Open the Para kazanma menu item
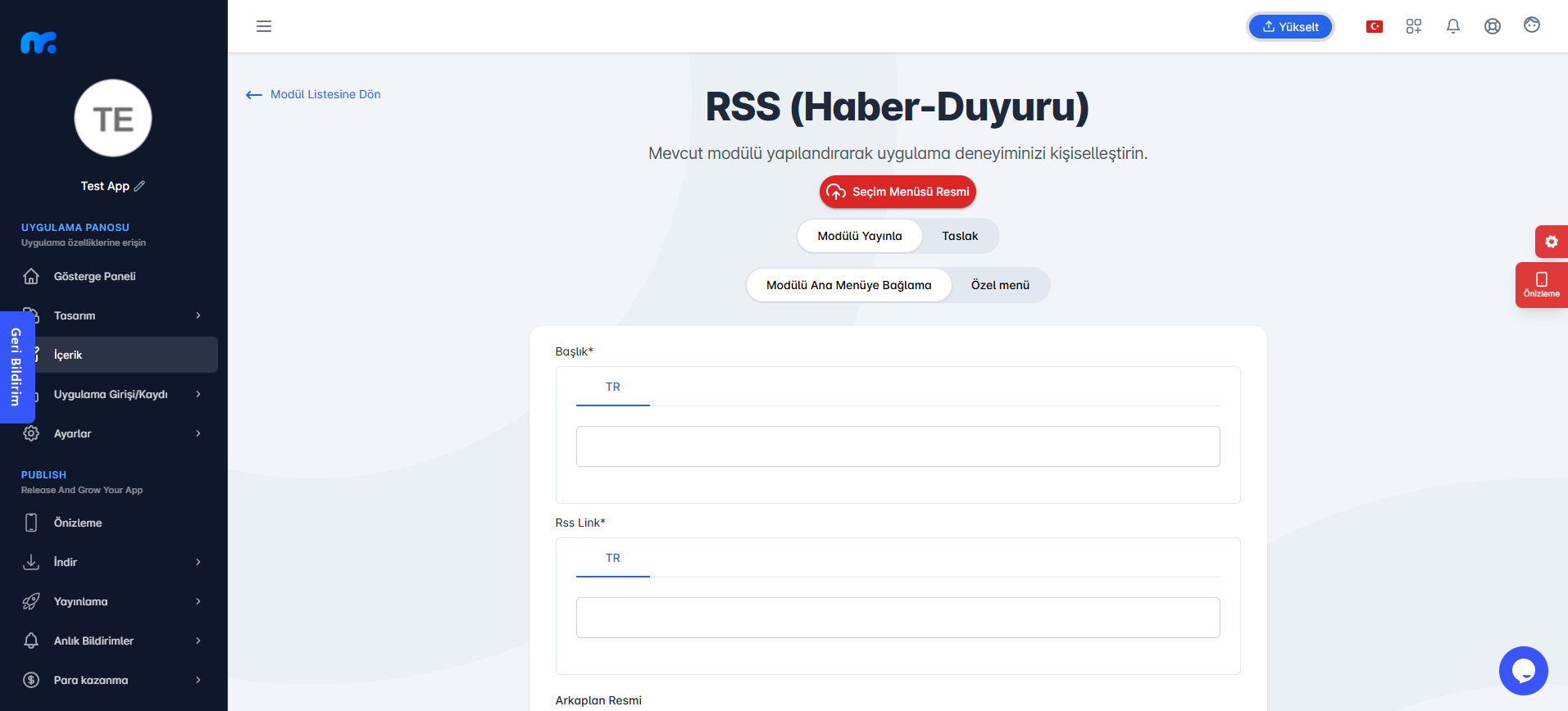This screenshot has height=711, width=1568. tap(113, 680)
